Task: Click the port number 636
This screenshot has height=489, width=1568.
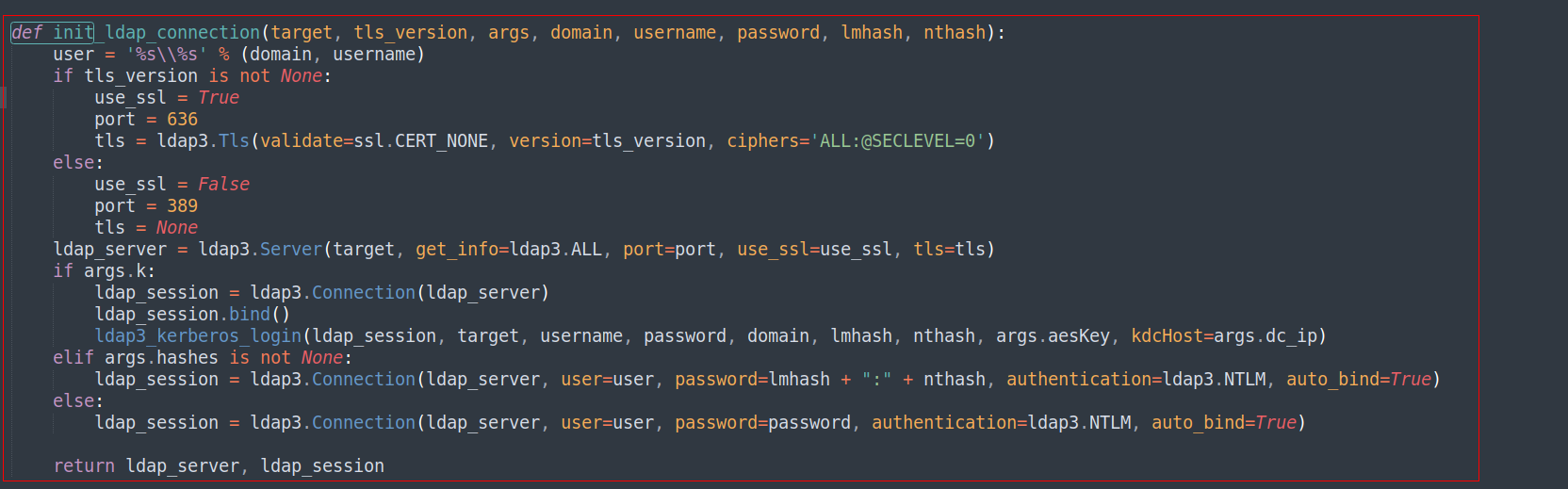Action: pos(183,120)
